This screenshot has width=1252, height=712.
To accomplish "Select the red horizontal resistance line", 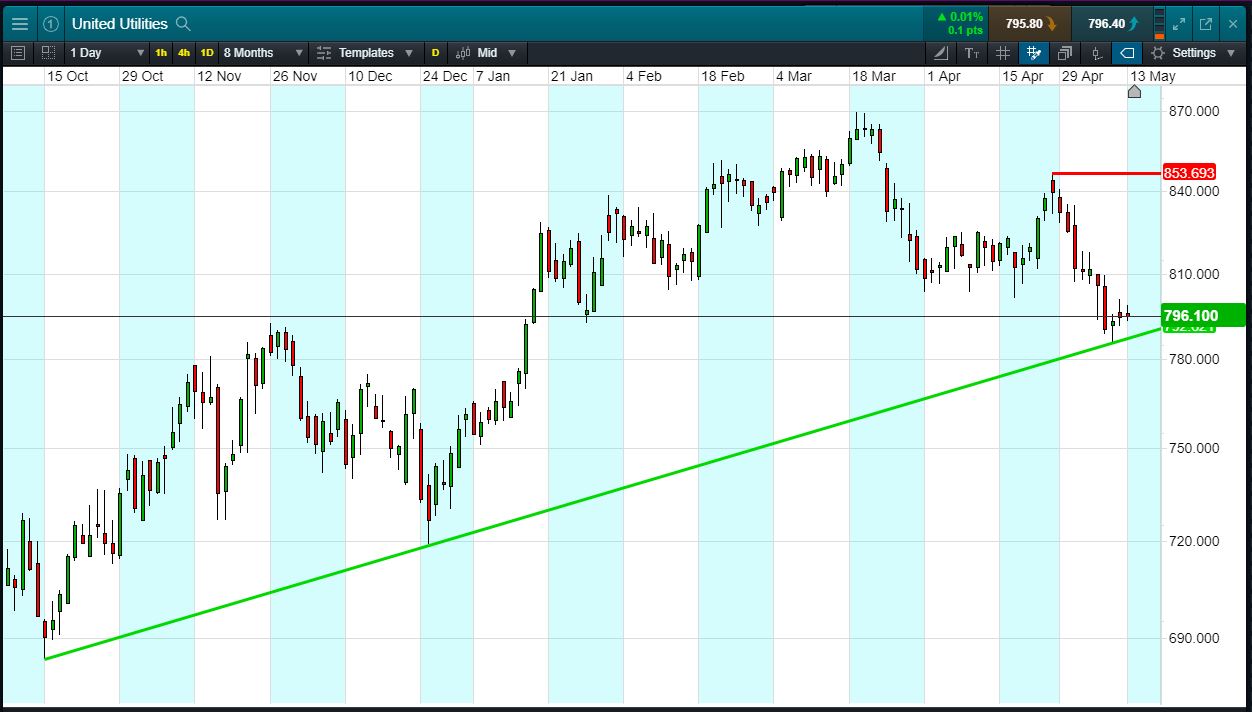I will [1106, 174].
